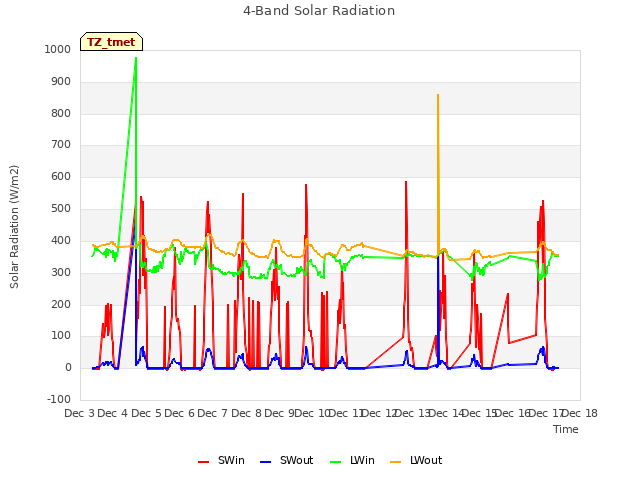Screen dimensions: 640x480
Task: Click the orange LWout legend swatch
Action: [396, 462]
